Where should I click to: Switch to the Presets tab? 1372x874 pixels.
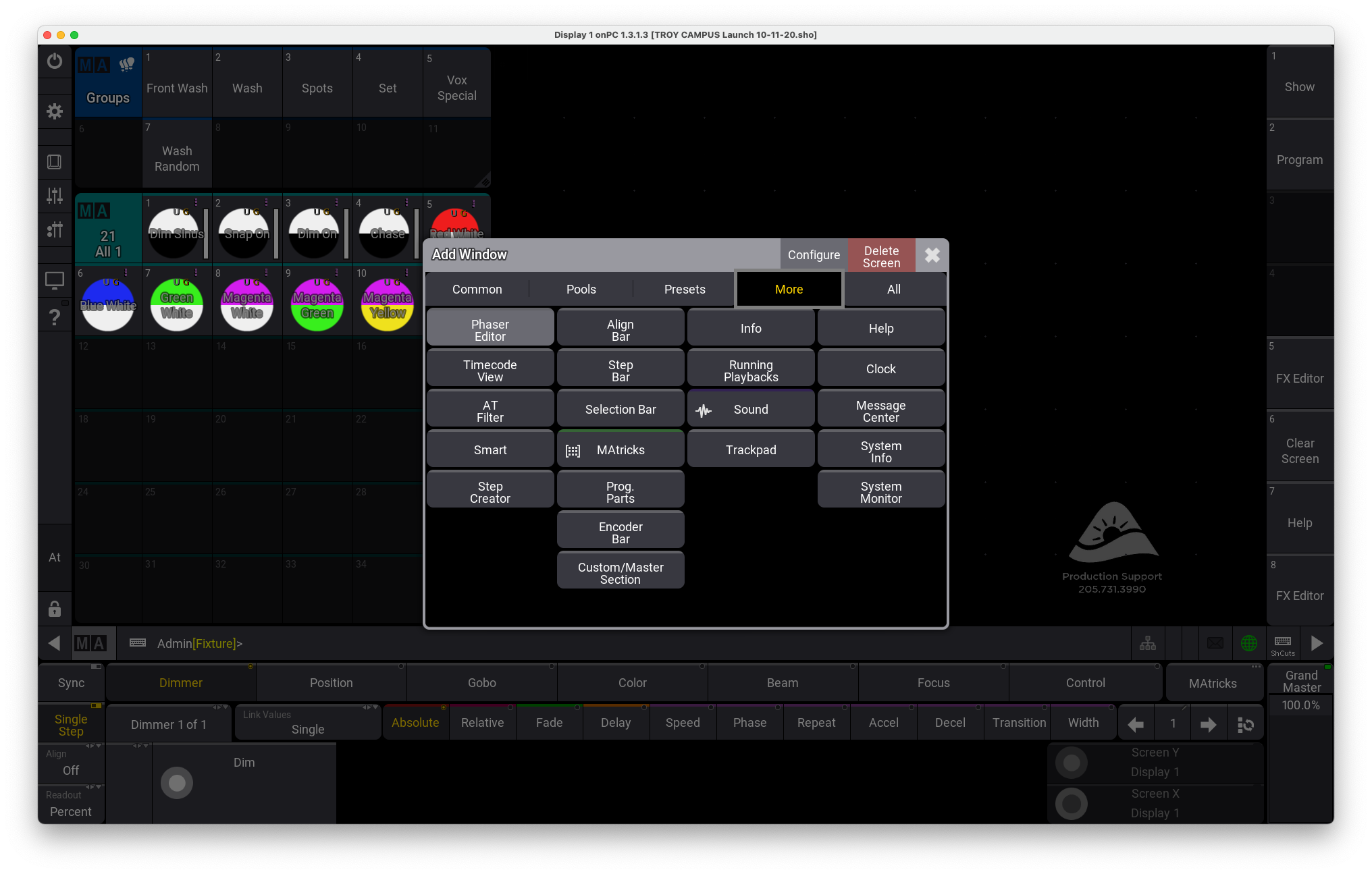685,290
